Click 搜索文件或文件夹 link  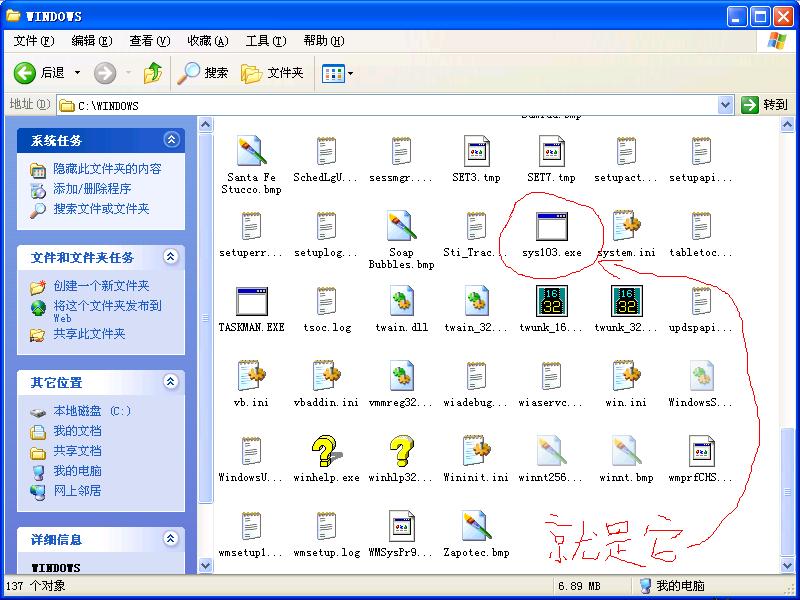(101, 209)
